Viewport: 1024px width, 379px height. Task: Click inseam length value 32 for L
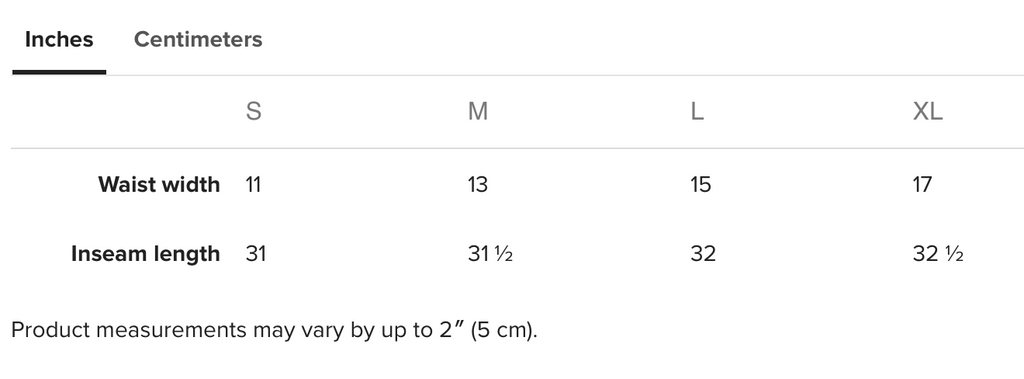[703, 254]
